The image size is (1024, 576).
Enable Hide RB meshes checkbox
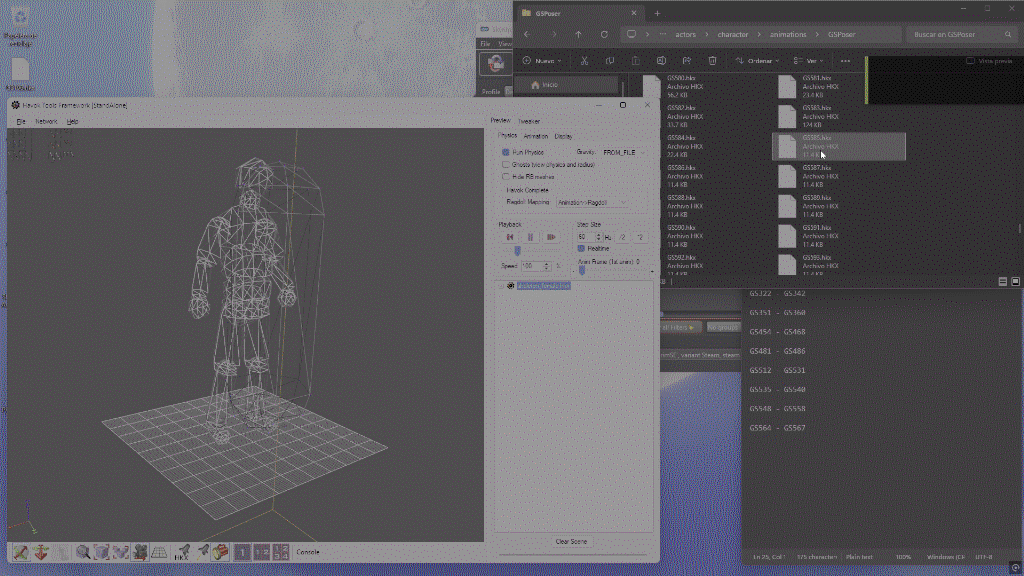coord(505,176)
